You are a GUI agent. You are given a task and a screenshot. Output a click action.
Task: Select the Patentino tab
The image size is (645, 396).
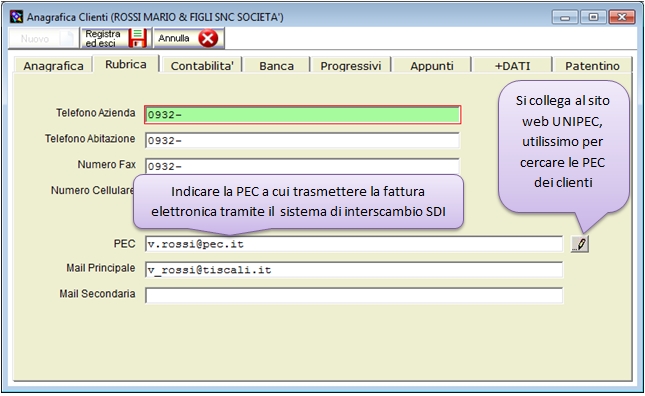592,66
